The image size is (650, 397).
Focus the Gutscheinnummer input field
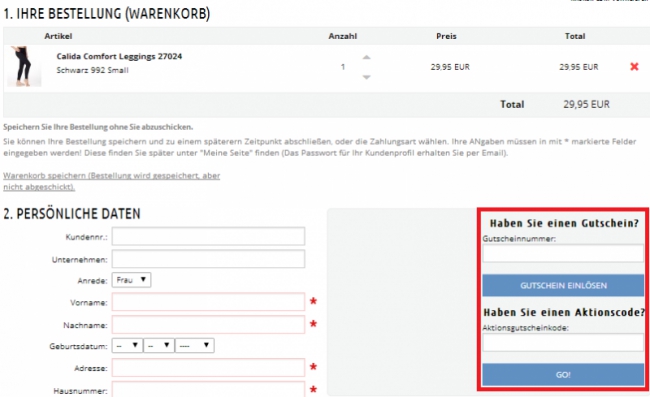[x=563, y=253]
